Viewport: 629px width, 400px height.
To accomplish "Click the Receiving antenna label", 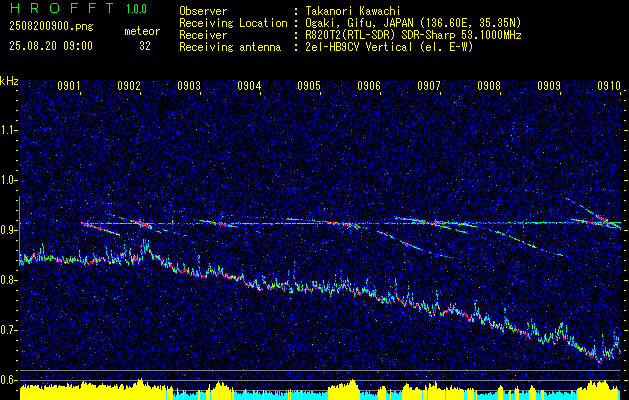I will tap(230, 47).
